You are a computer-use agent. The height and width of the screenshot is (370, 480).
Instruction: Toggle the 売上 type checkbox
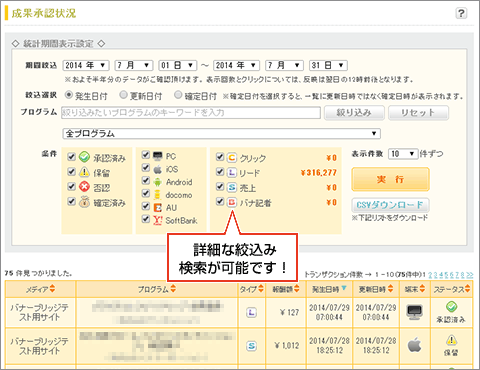point(220,186)
